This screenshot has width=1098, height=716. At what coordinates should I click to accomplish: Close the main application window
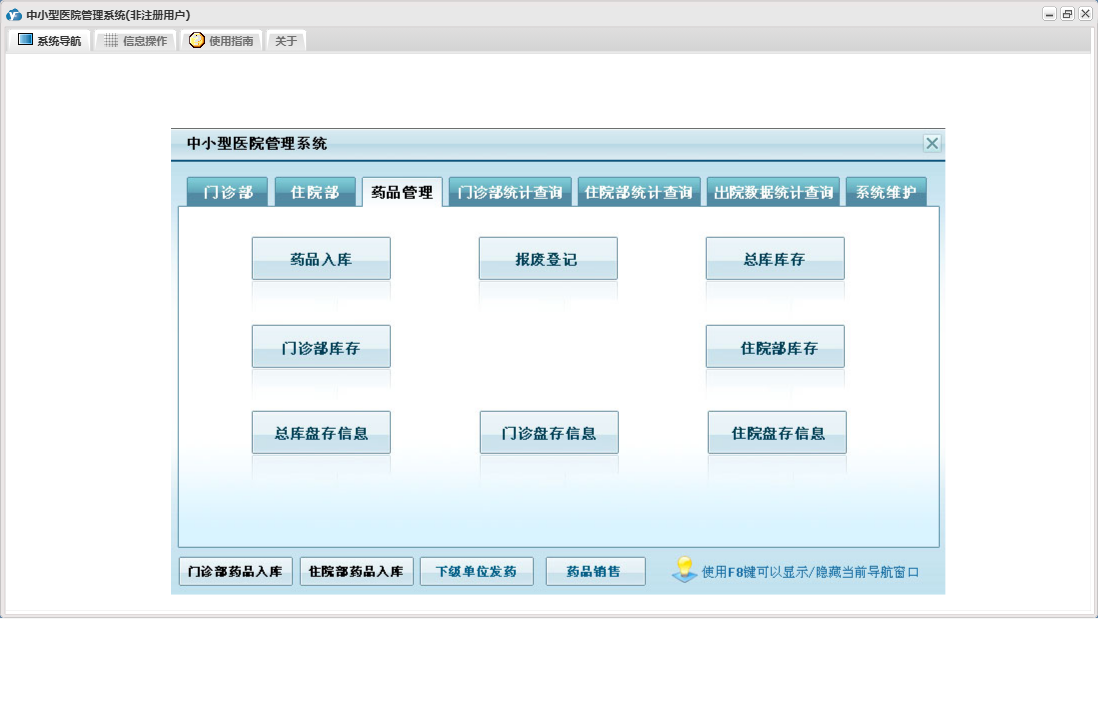[1085, 14]
